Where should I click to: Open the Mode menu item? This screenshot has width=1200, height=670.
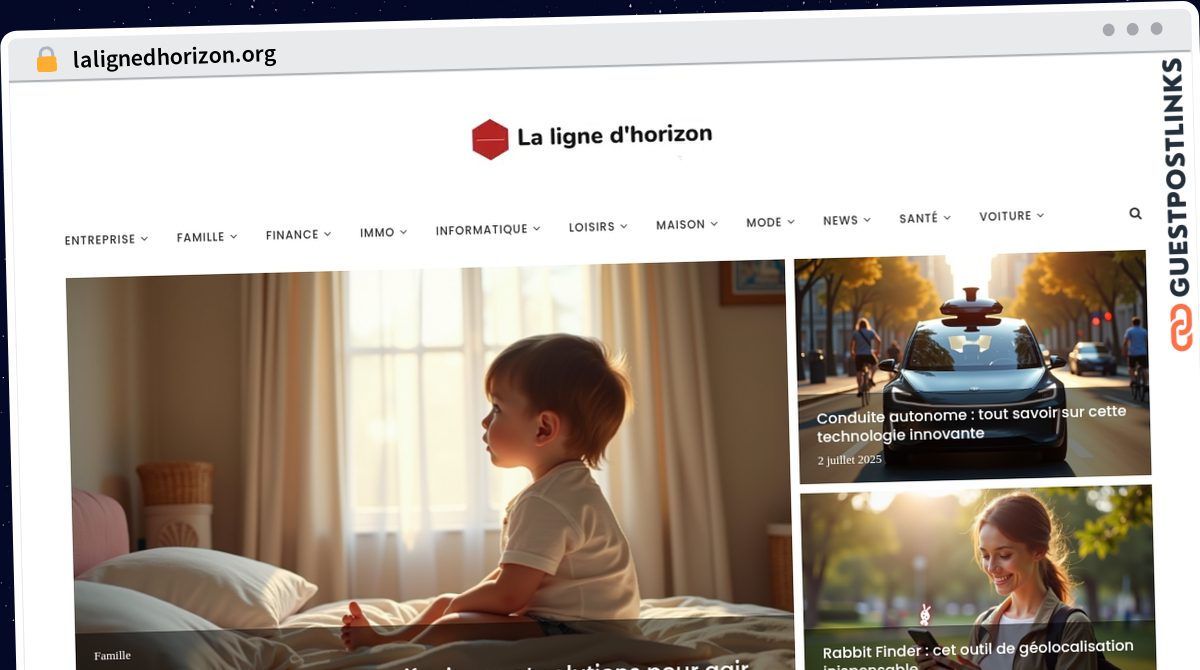[x=770, y=222]
